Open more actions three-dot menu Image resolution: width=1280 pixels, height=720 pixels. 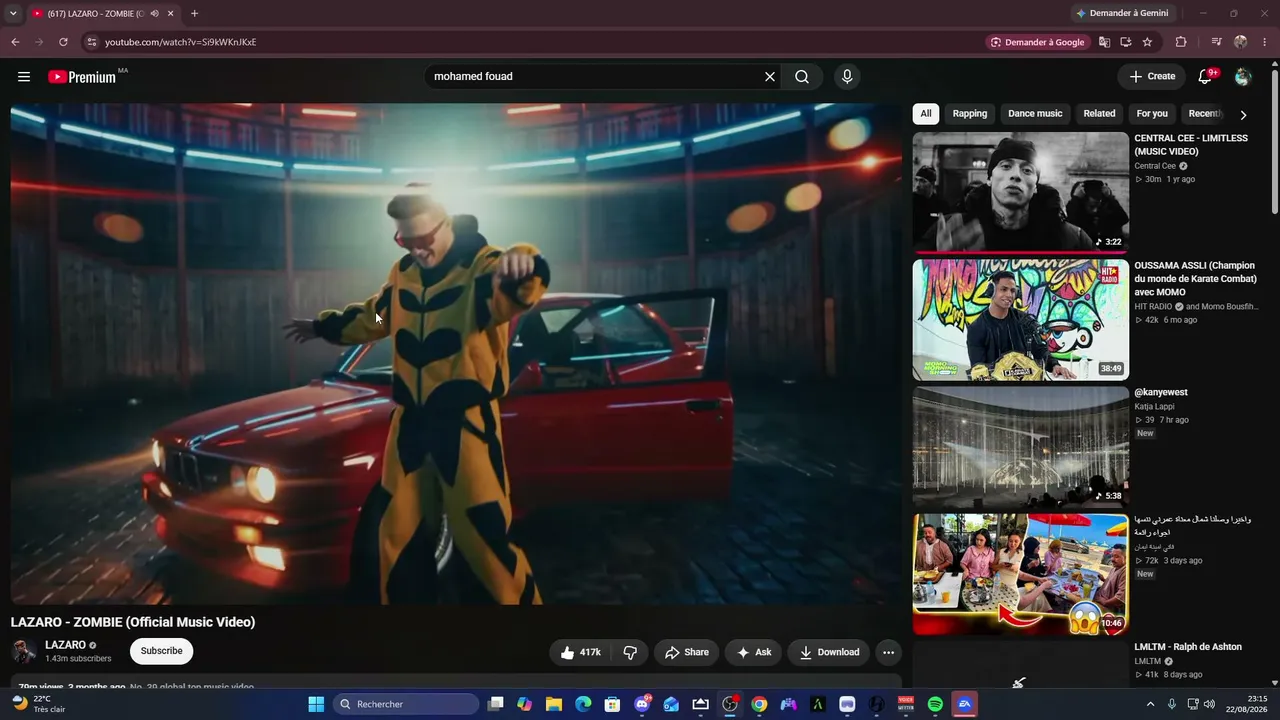tap(888, 652)
